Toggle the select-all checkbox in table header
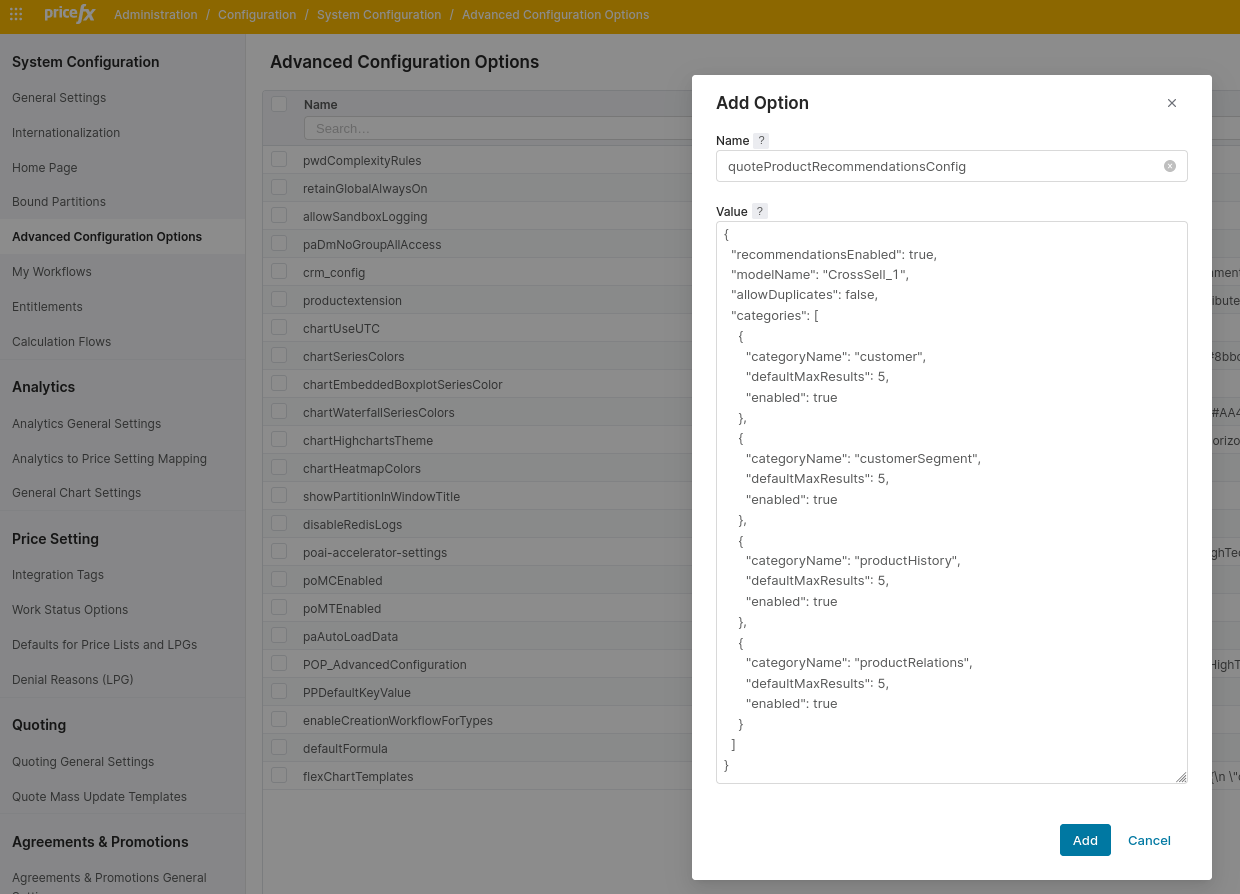 (x=279, y=104)
